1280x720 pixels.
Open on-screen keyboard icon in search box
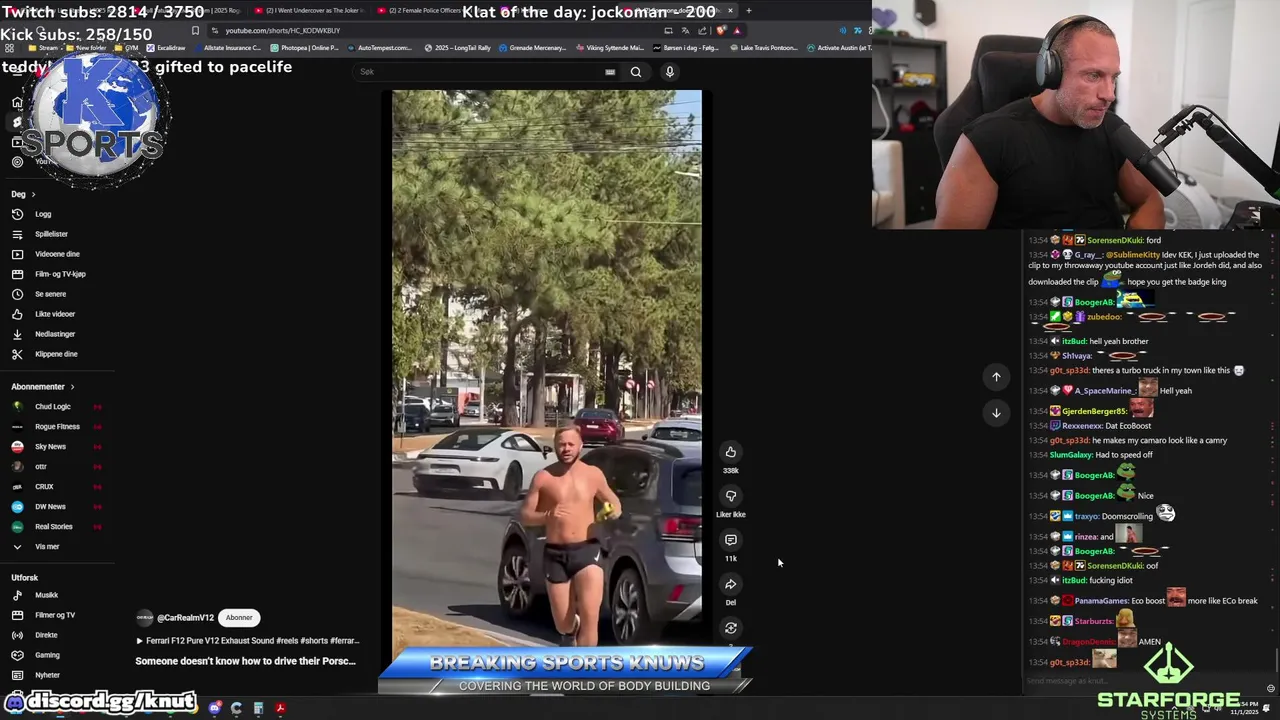point(610,72)
